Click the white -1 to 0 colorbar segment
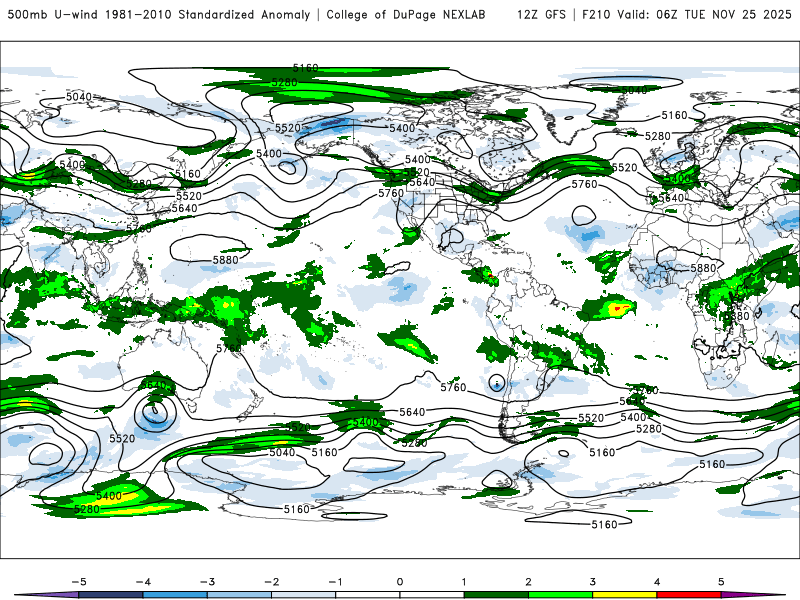Image resolution: width=800 pixels, height=600 pixels. coord(368,595)
